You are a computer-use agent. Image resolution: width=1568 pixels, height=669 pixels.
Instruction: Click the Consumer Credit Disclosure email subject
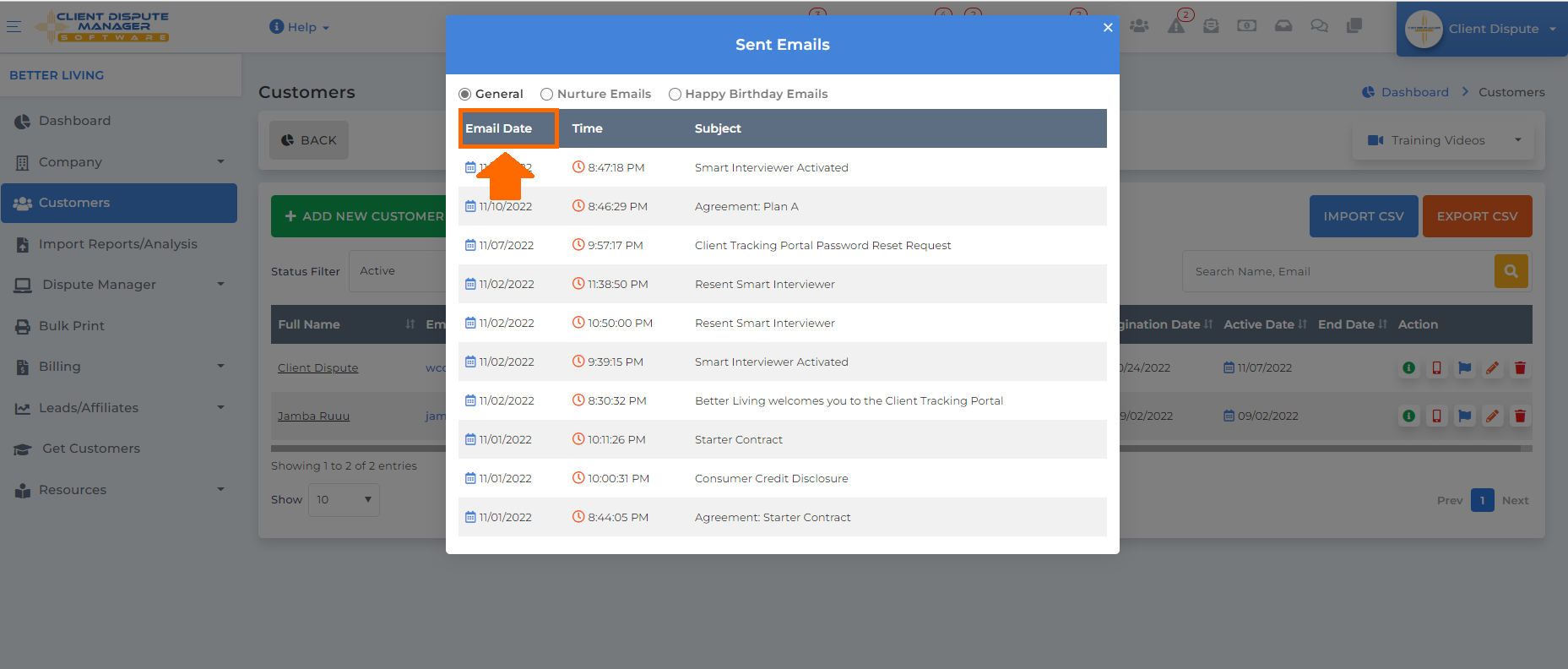[x=772, y=478]
